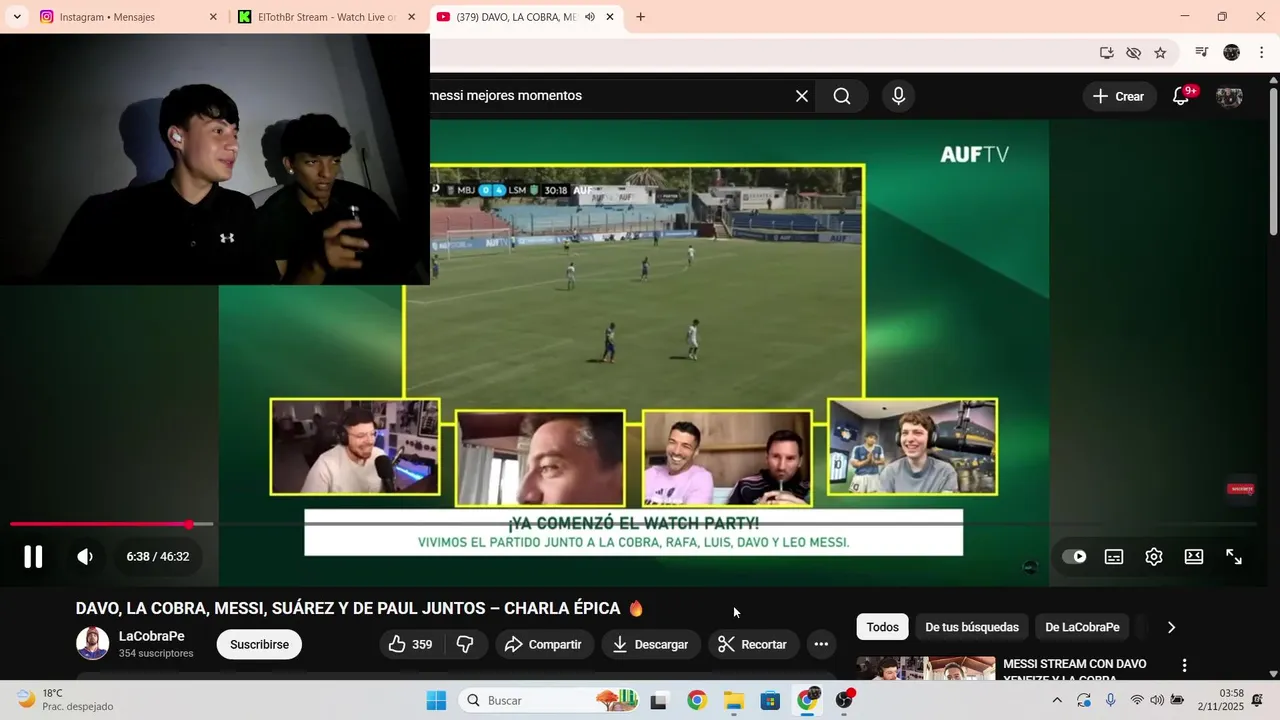Expand the tab search dropdown arrow
The height and width of the screenshot is (720, 1280).
[x=17, y=17]
